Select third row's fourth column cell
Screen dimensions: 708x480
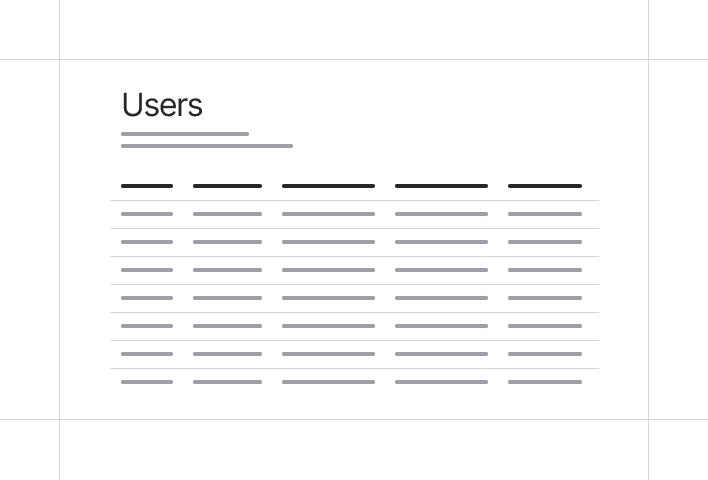[441, 270]
